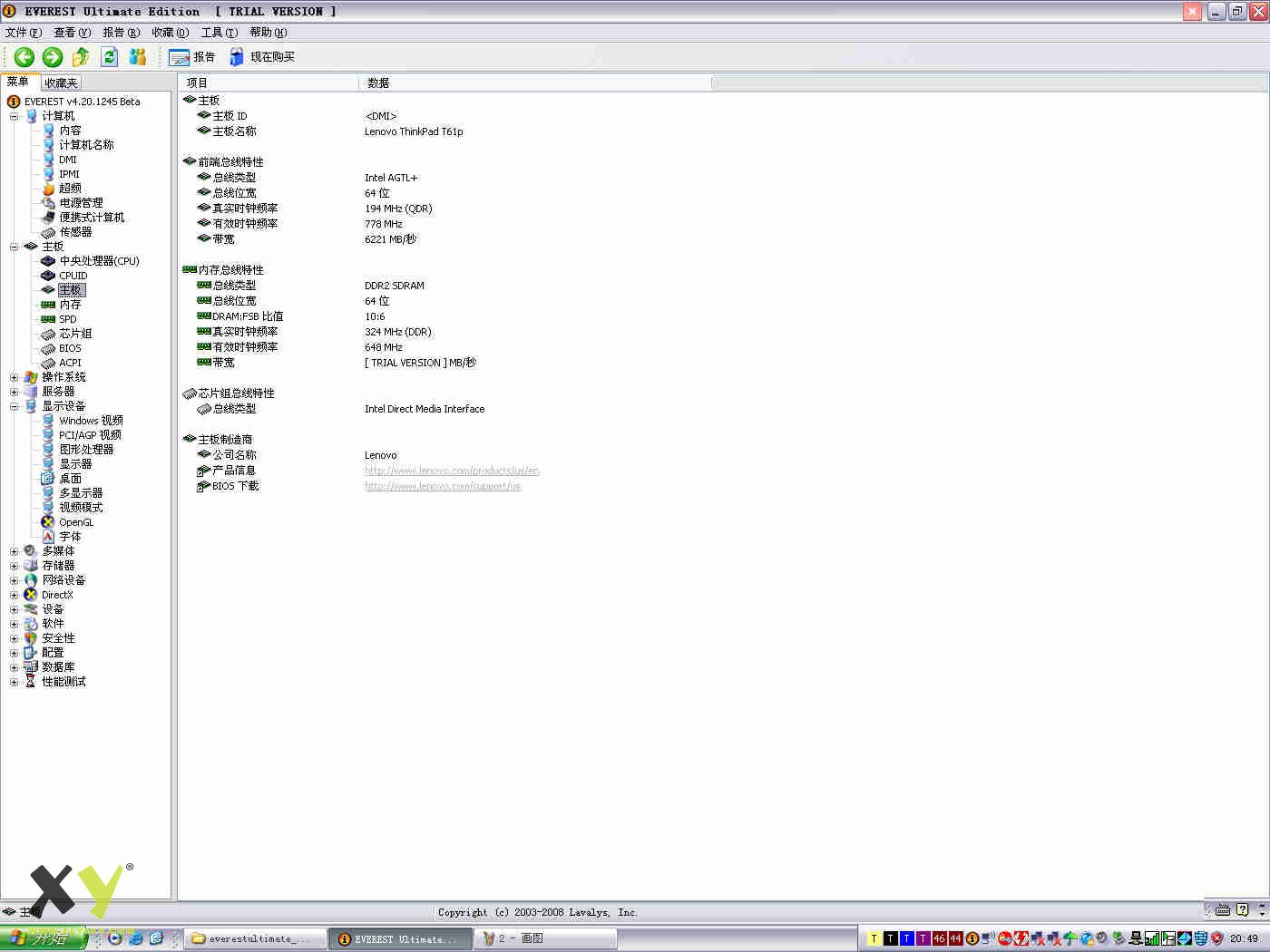The height and width of the screenshot is (952, 1270).
Task: Click the EVEREST v4.20.1245 Beta root node
Action: click(x=82, y=102)
